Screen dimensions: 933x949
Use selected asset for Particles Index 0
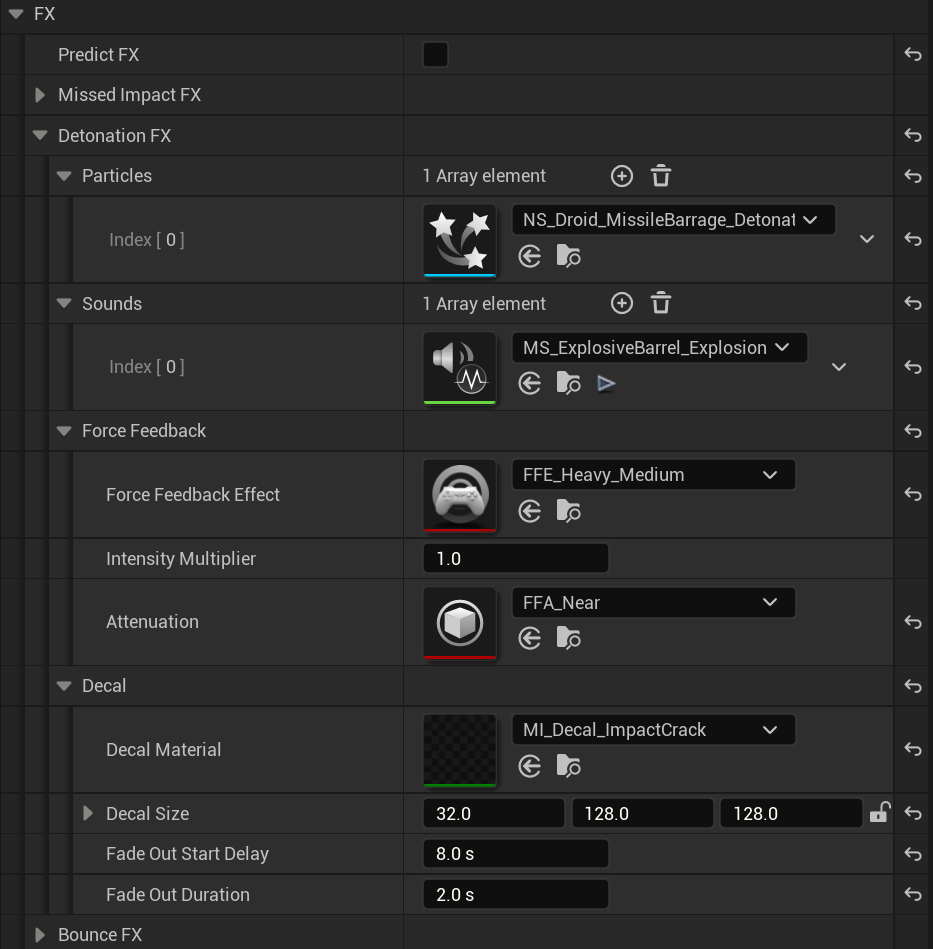click(529, 256)
